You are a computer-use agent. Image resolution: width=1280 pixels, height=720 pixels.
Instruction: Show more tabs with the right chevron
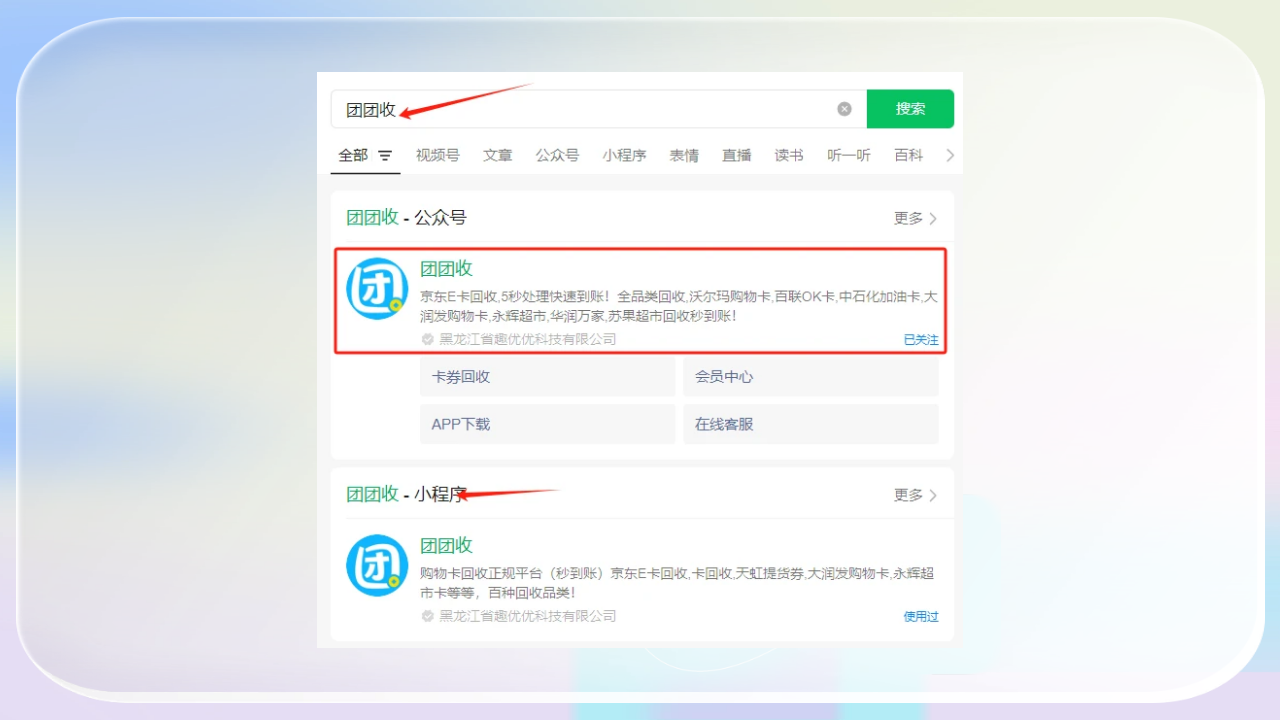point(950,156)
